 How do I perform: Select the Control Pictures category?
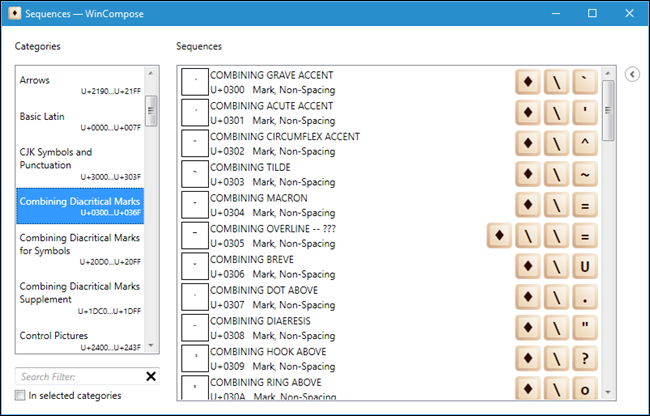pos(80,341)
